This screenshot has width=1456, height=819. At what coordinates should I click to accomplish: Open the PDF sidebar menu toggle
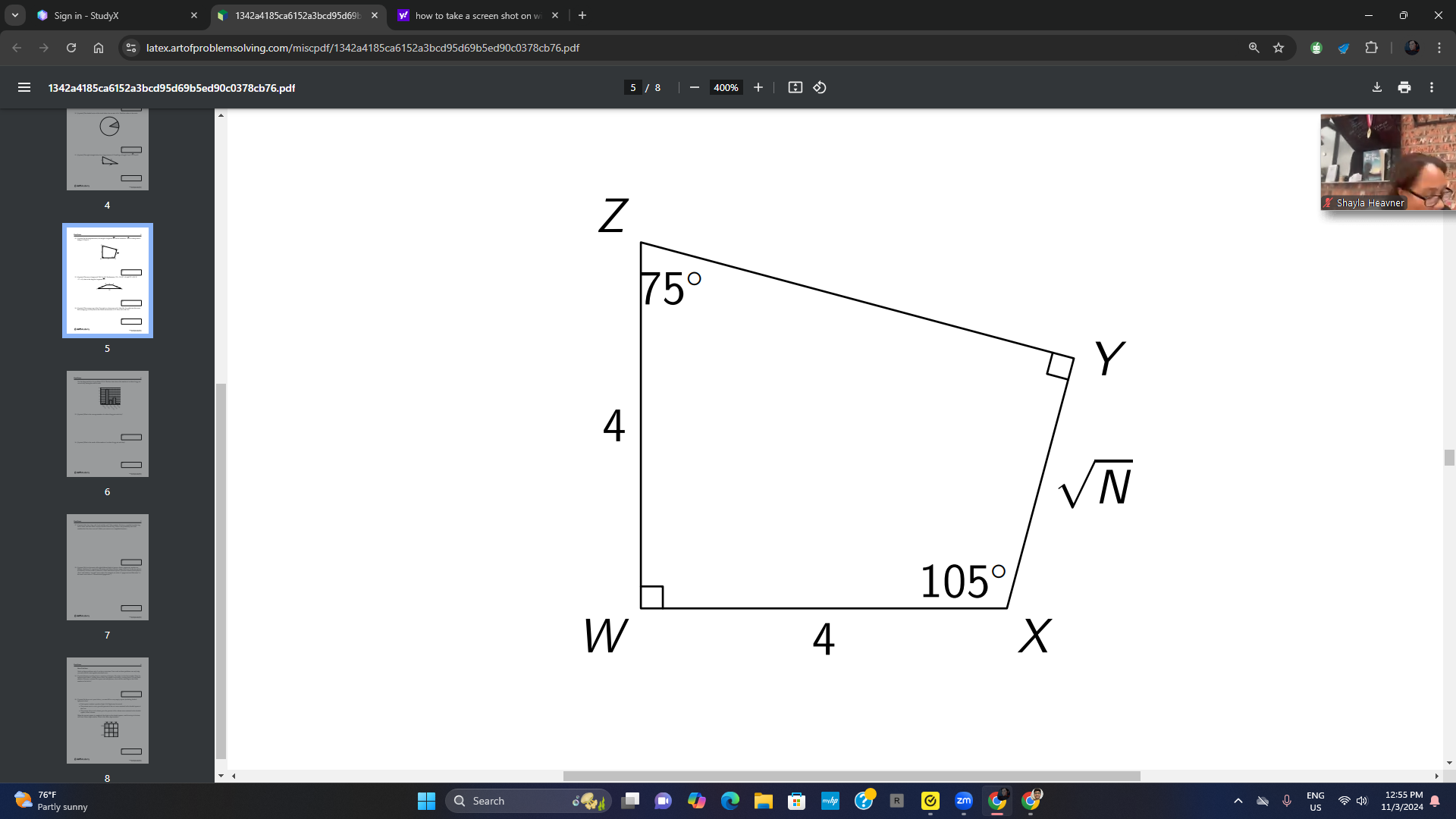click(24, 88)
